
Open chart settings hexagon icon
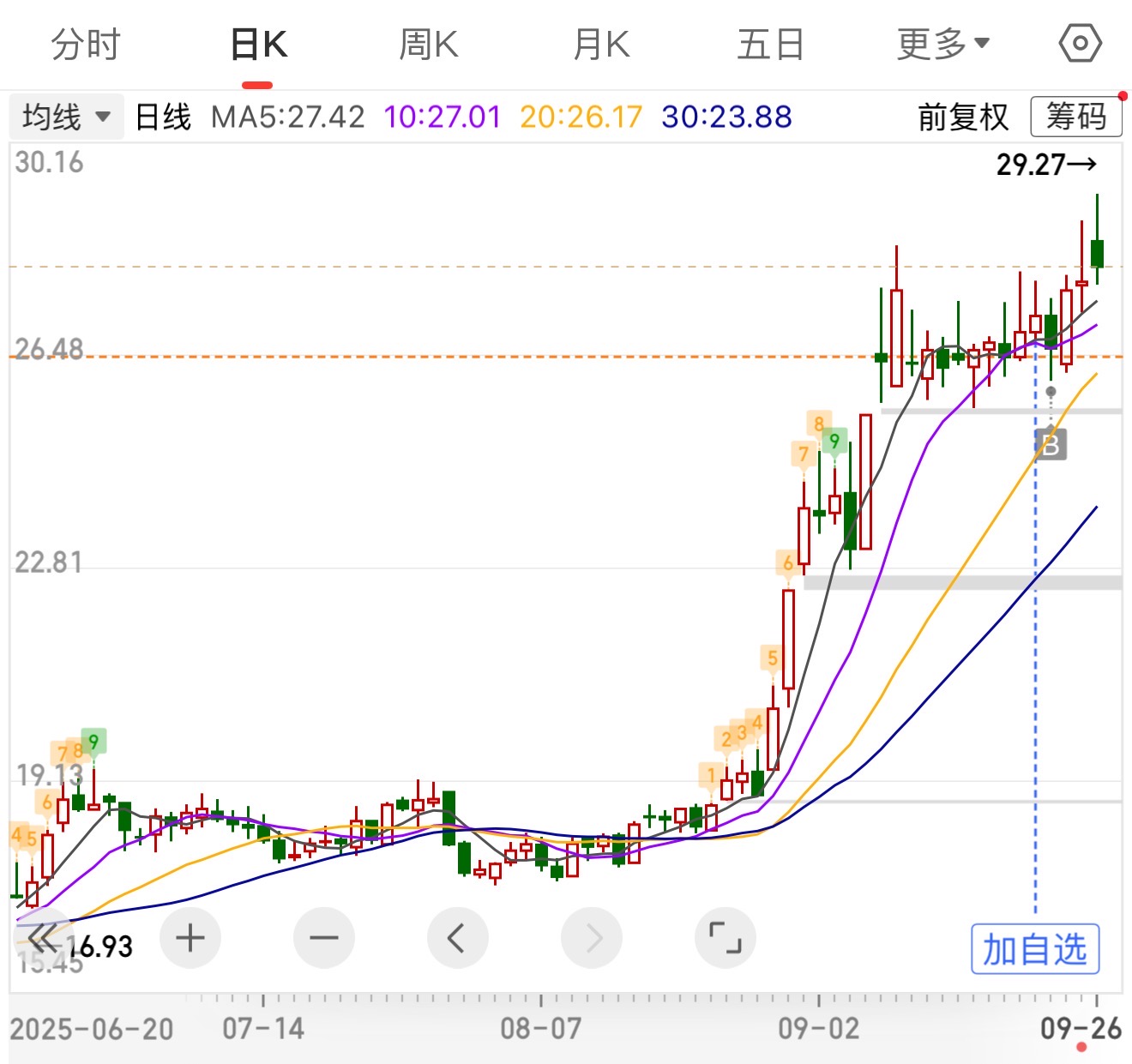[1080, 44]
